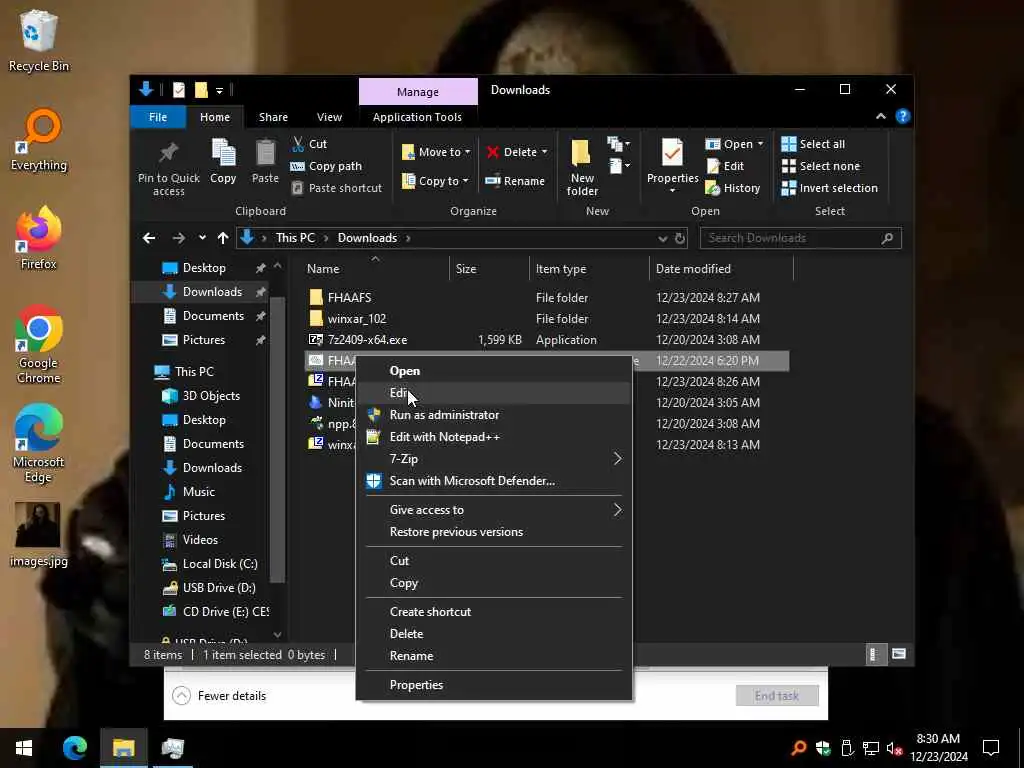The image size is (1024, 768).
Task: Click the Manage contextual tab
Action: tap(418, 92)
